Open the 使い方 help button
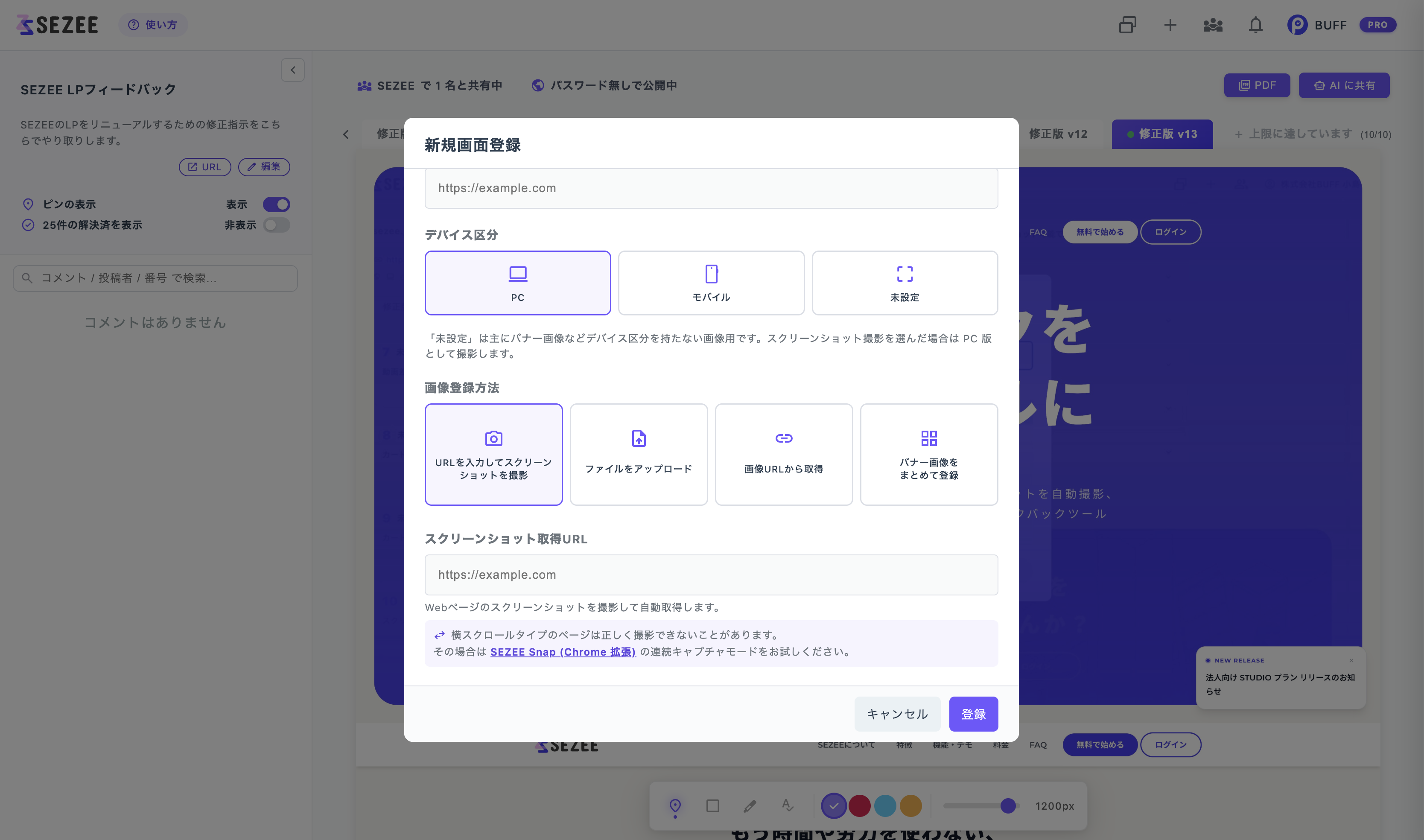Image resolution: width=1424 pixels, height=840 pixels. pos(153,24)
